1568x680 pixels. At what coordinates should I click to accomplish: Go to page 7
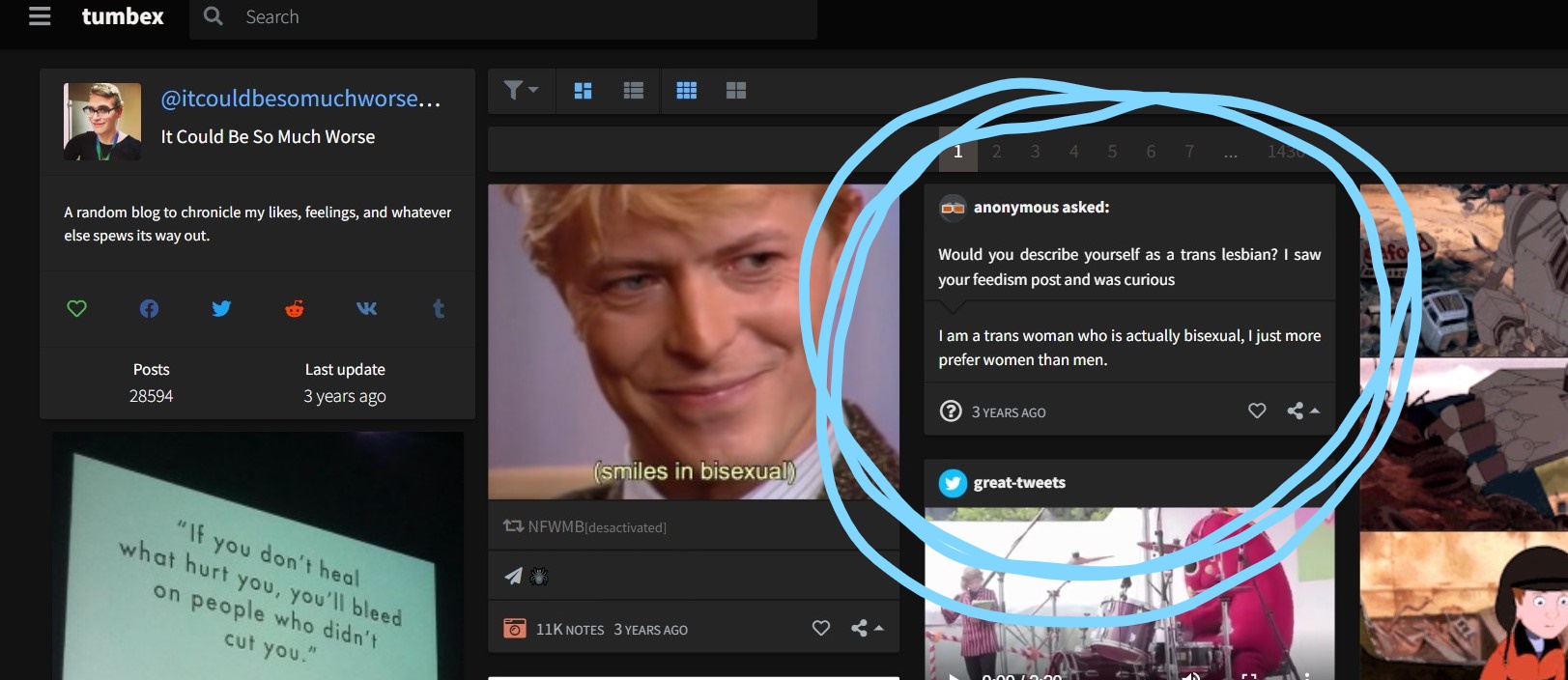[x=1190, y=151]
